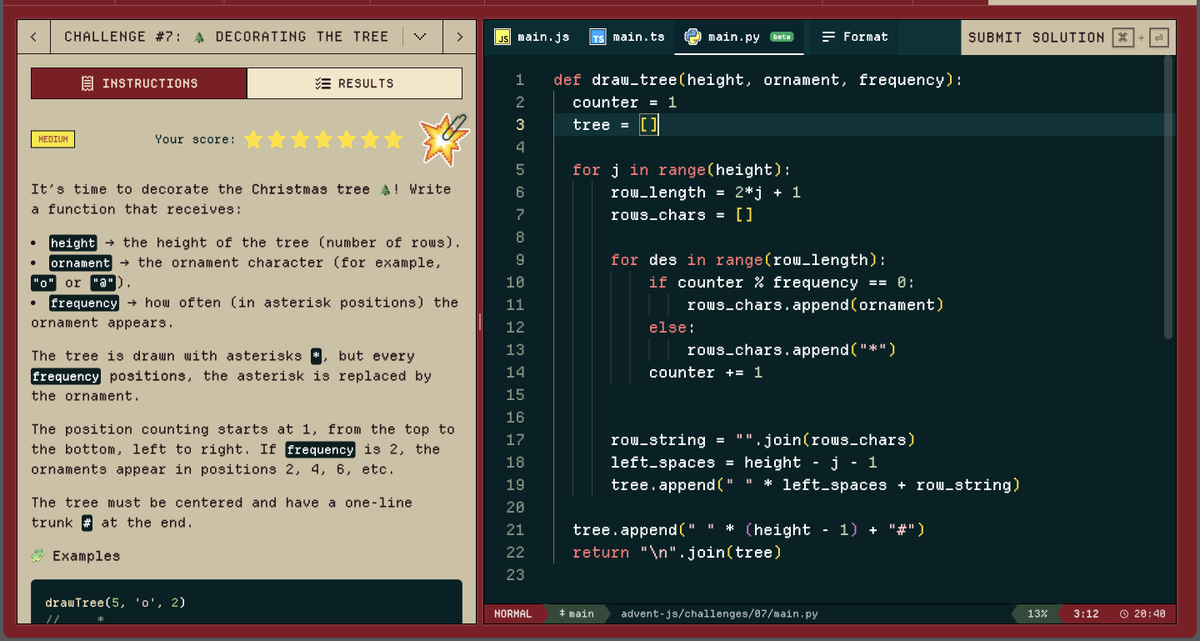Click the left arrow to go to previous challenge

click(x=32, y=36)
